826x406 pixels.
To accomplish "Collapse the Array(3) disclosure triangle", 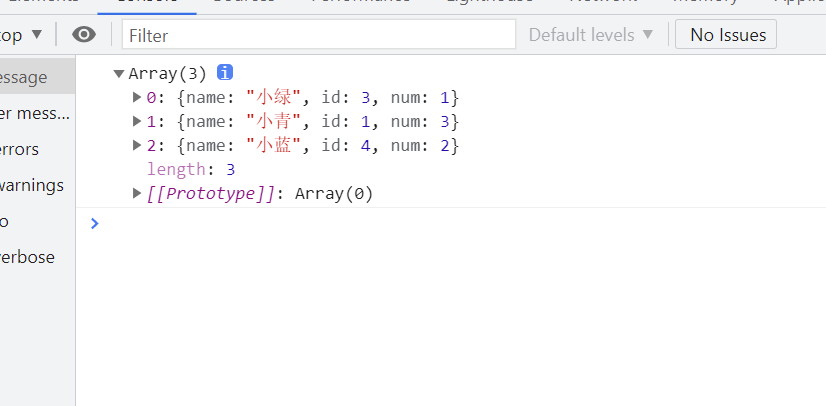I will [119, 73].
